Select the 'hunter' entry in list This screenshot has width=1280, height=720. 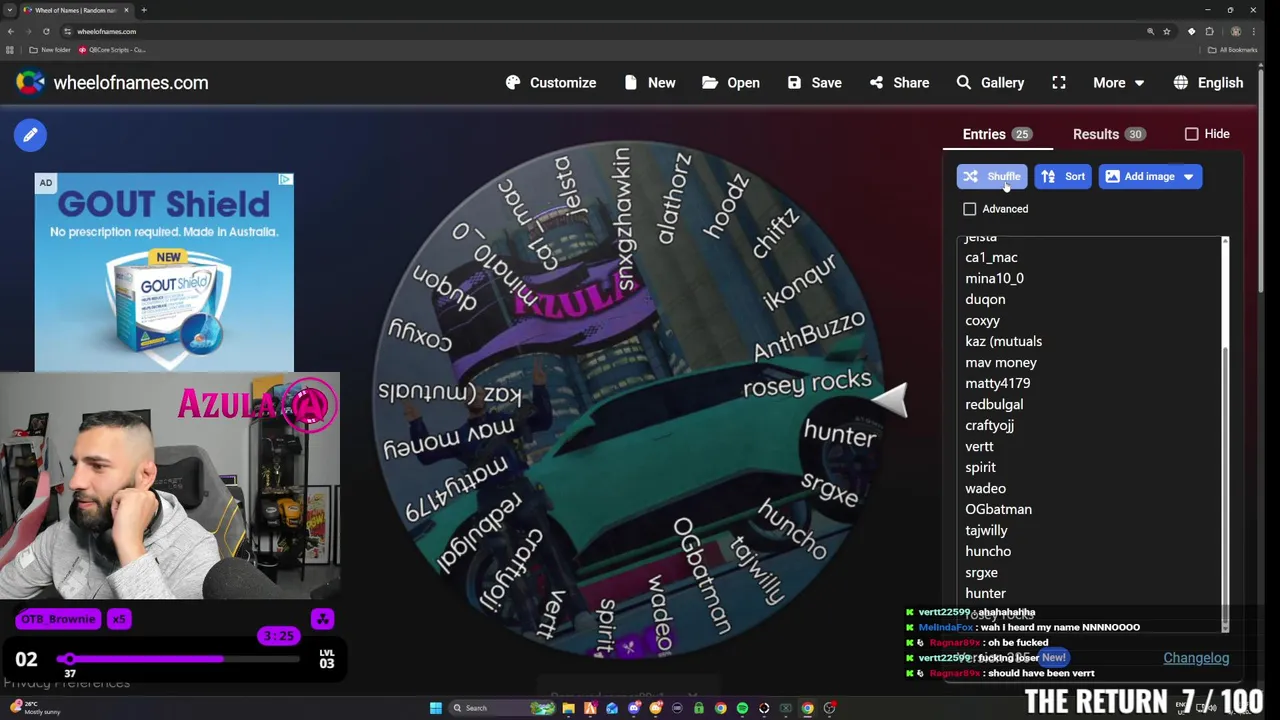coord(985,593)
